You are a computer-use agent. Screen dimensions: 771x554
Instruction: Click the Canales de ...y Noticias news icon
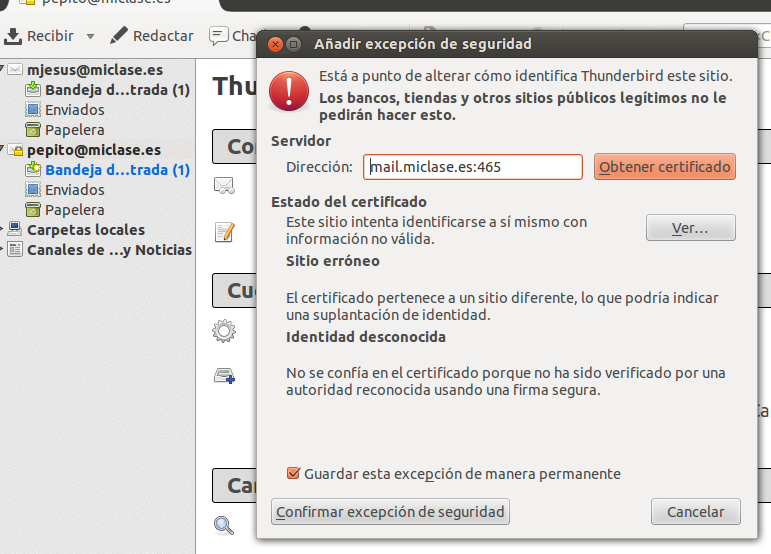(15, 249)
